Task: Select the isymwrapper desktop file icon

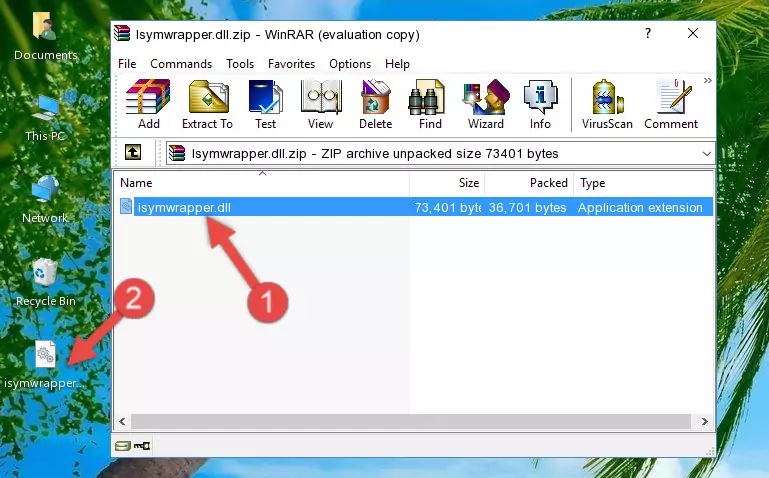Action: pyautogui.click(x=44, y=365)
